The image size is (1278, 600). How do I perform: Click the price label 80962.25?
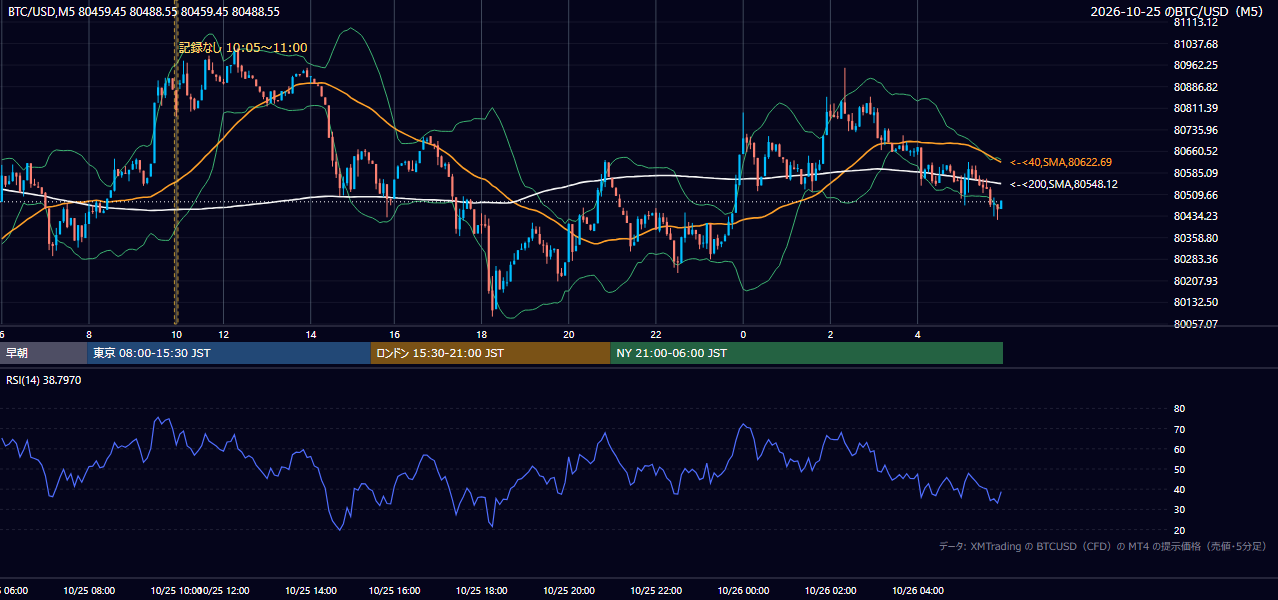[x=1195, y=65]
